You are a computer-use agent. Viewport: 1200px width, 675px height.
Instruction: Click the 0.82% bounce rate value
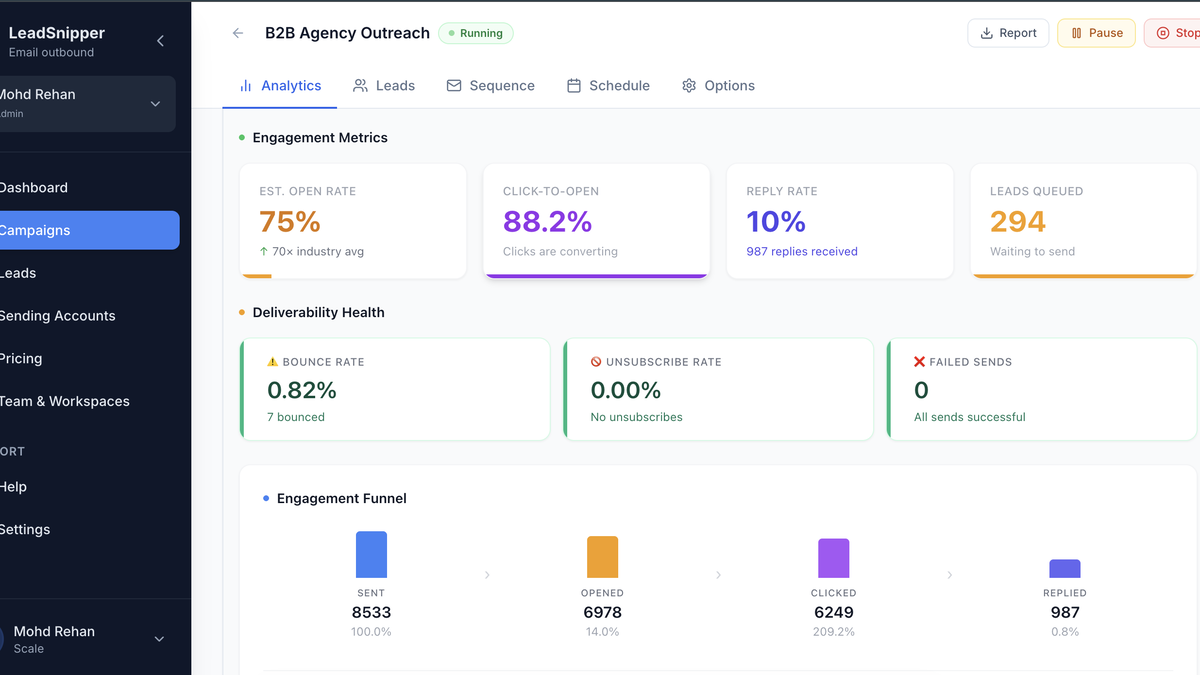302,390
